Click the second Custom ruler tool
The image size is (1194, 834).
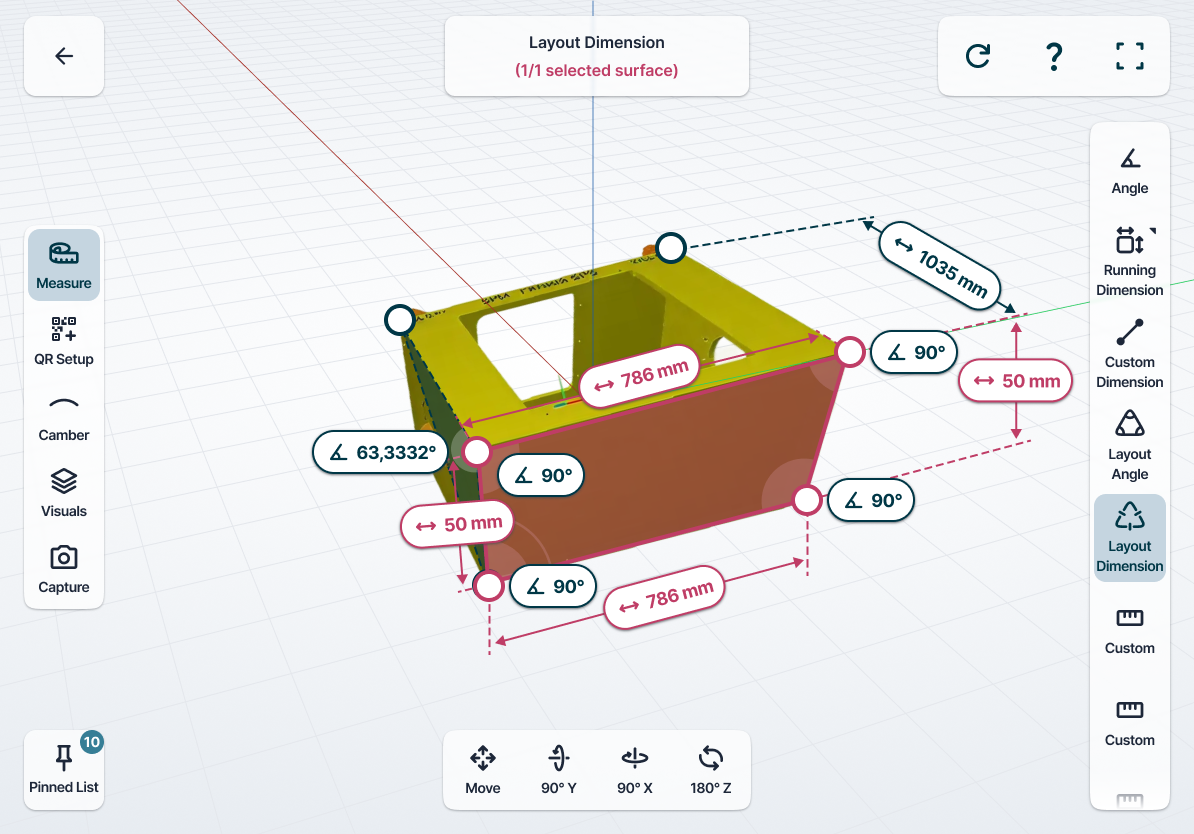(1129, 724)
